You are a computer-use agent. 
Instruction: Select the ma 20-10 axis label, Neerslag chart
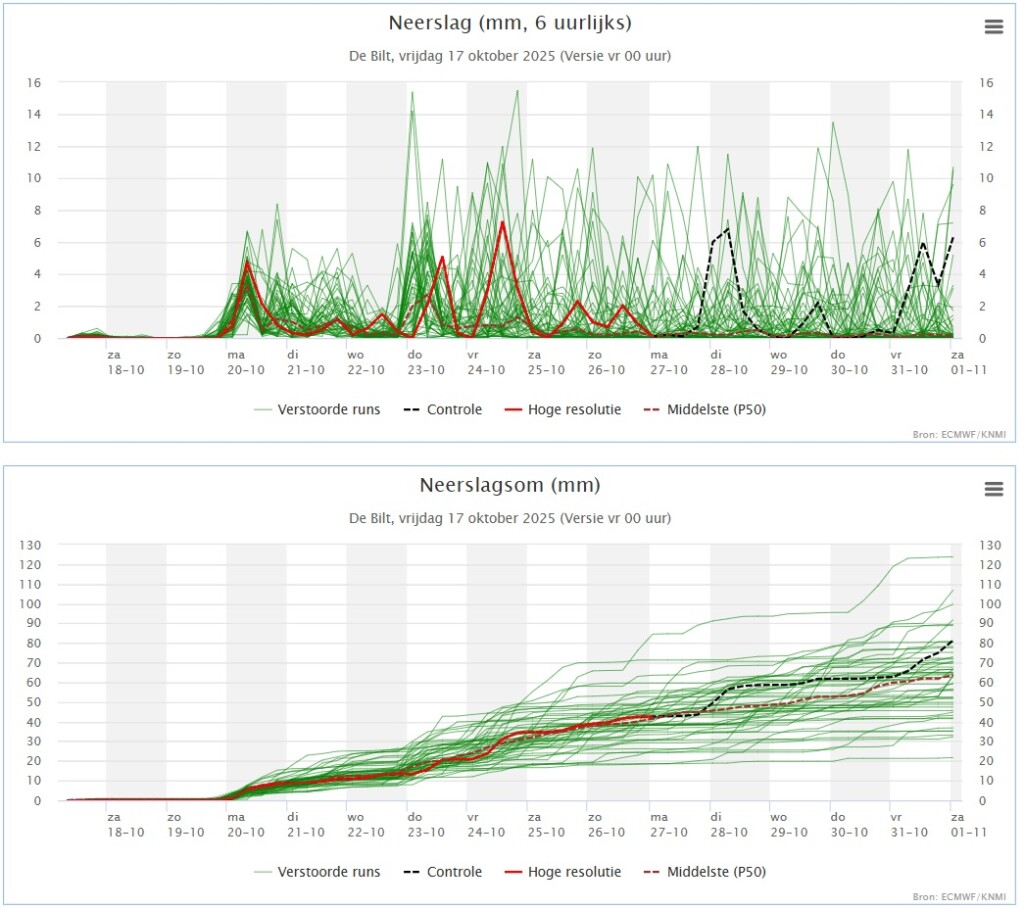[x=246, y=362]
